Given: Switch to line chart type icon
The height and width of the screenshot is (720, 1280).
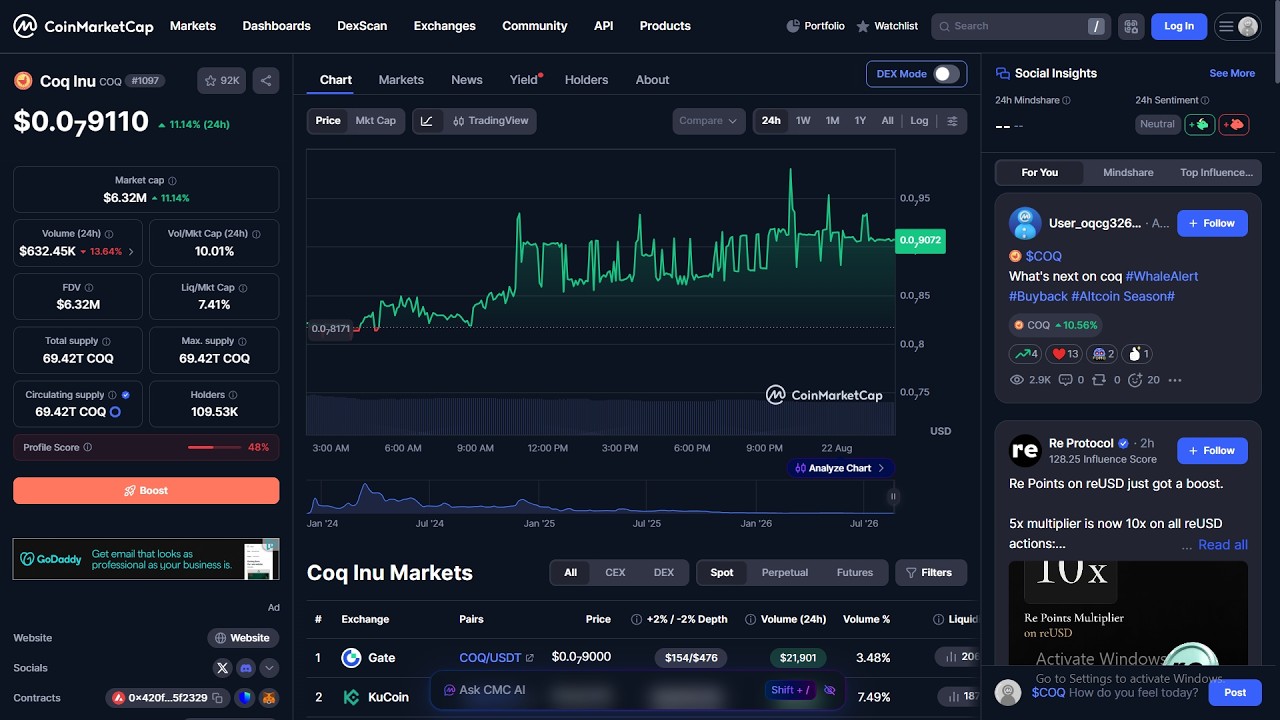Looking at the screenshot, I should coord(427,121).
